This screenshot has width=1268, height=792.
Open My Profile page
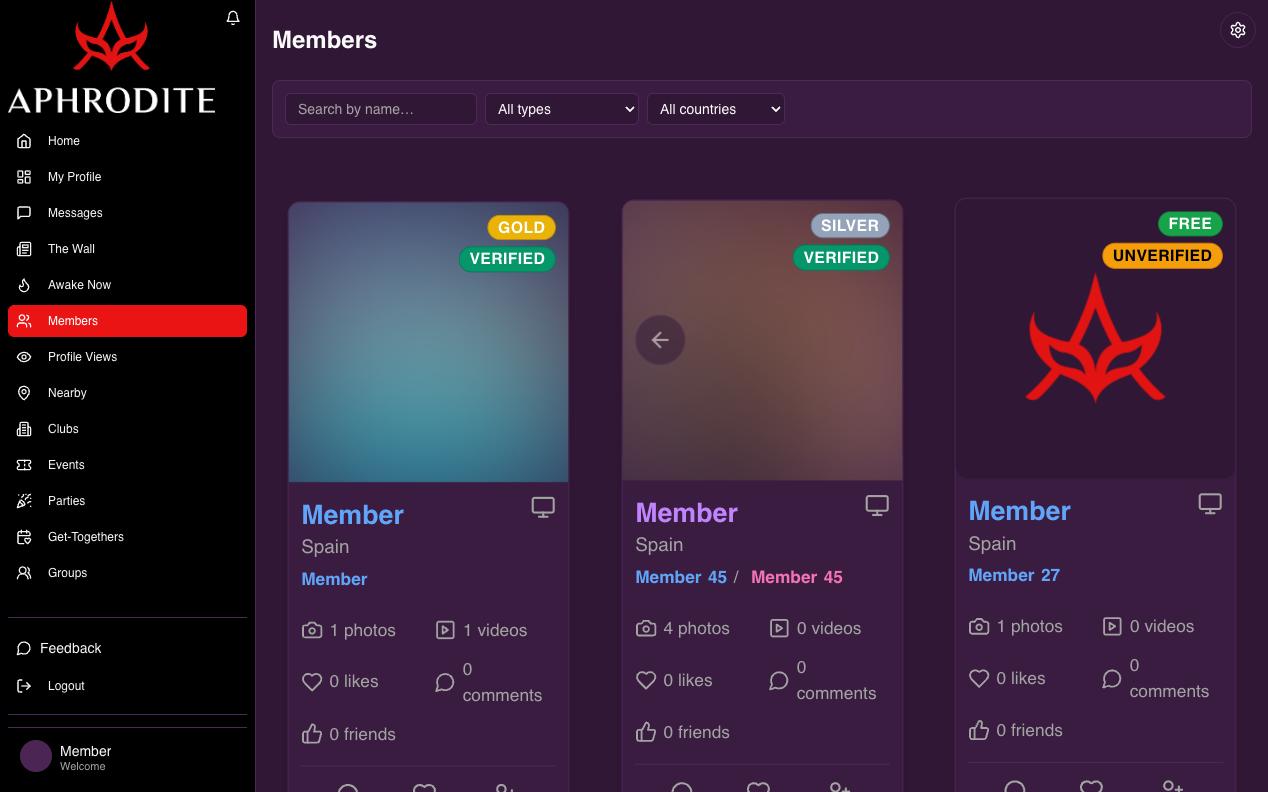tap(127, 177)
